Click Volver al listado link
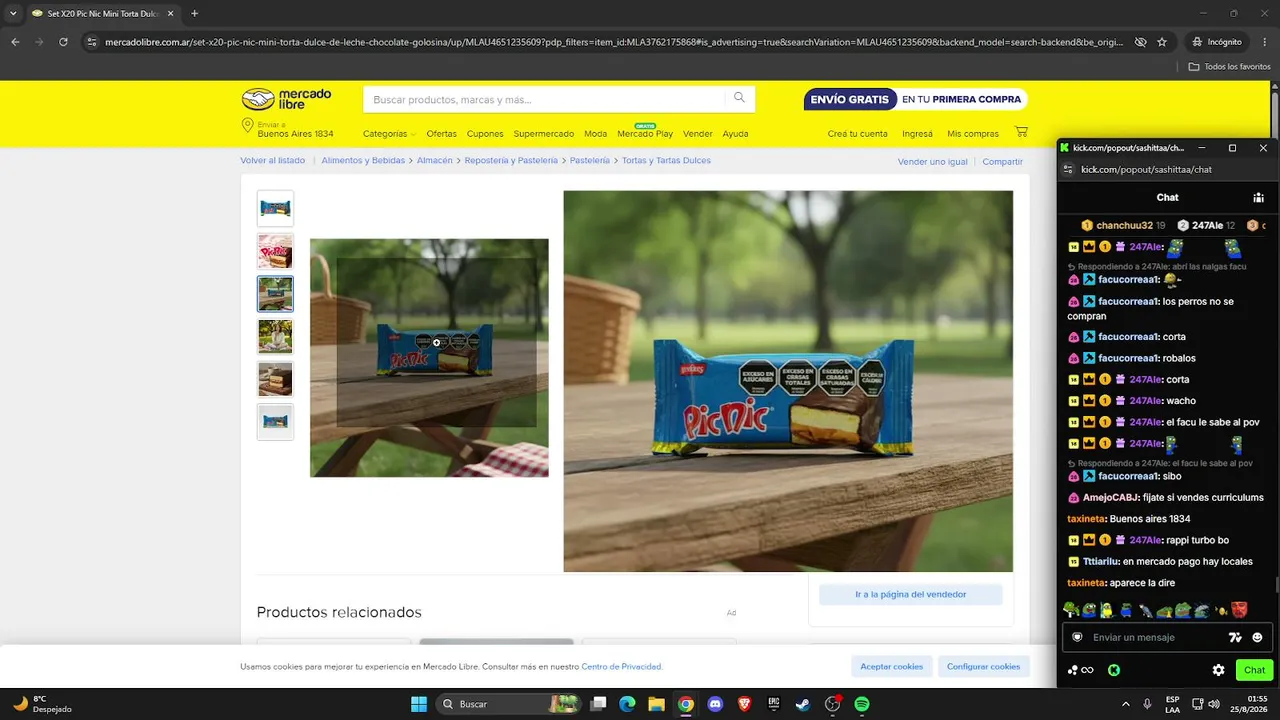 [273, 161]
